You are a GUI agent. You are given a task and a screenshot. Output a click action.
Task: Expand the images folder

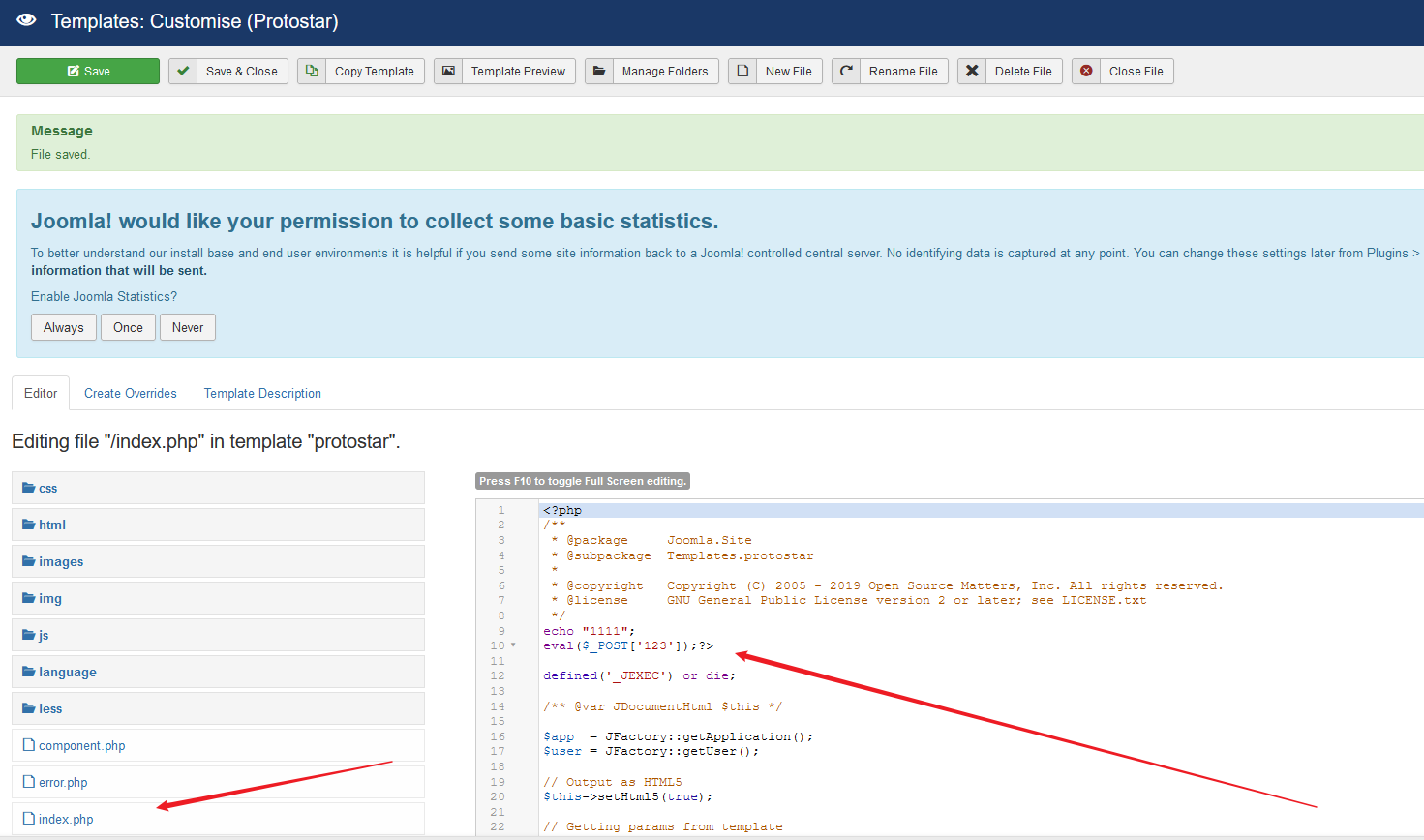[218, 561]
